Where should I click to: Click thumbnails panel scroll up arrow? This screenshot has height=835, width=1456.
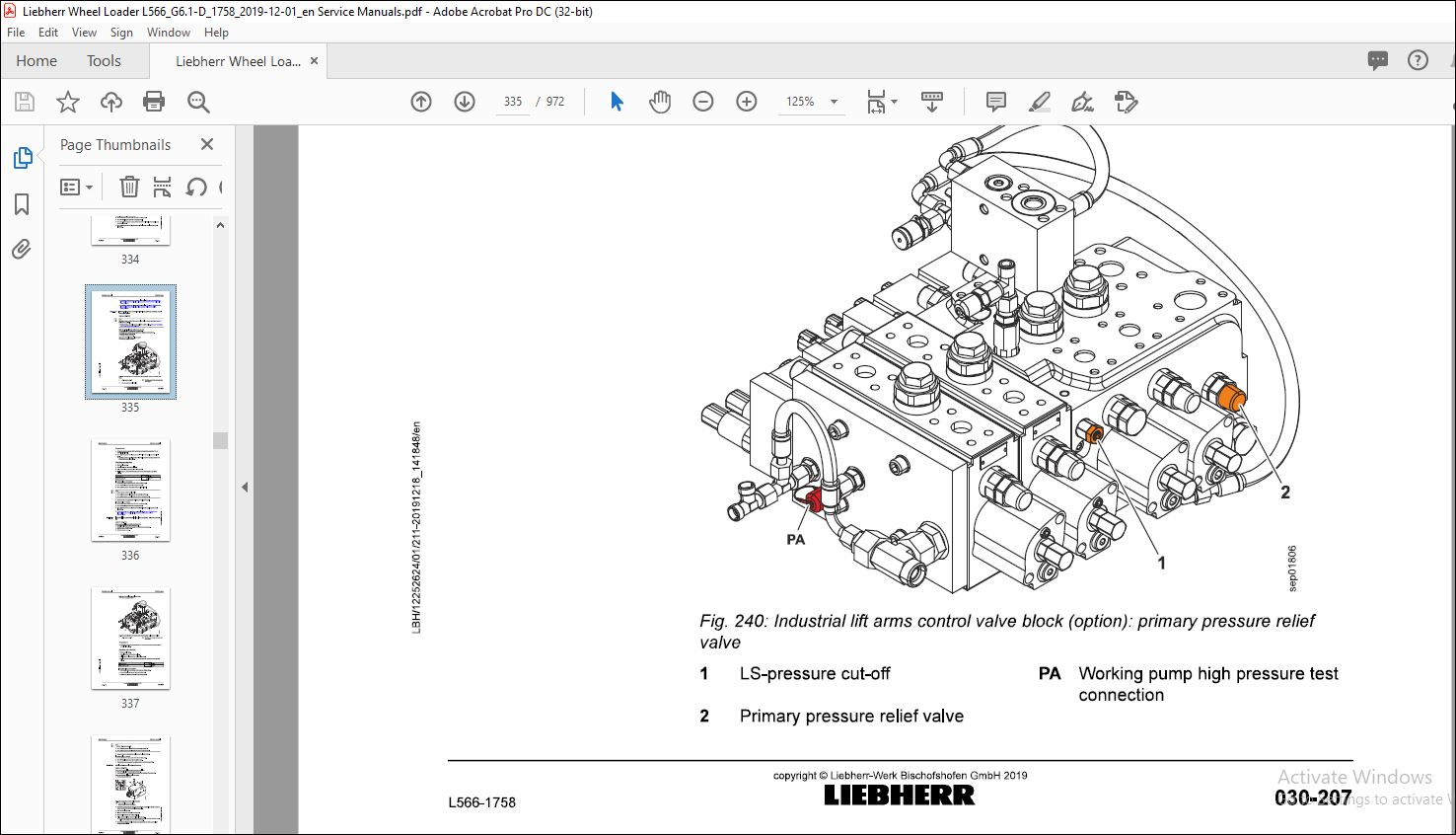[220, 225]
